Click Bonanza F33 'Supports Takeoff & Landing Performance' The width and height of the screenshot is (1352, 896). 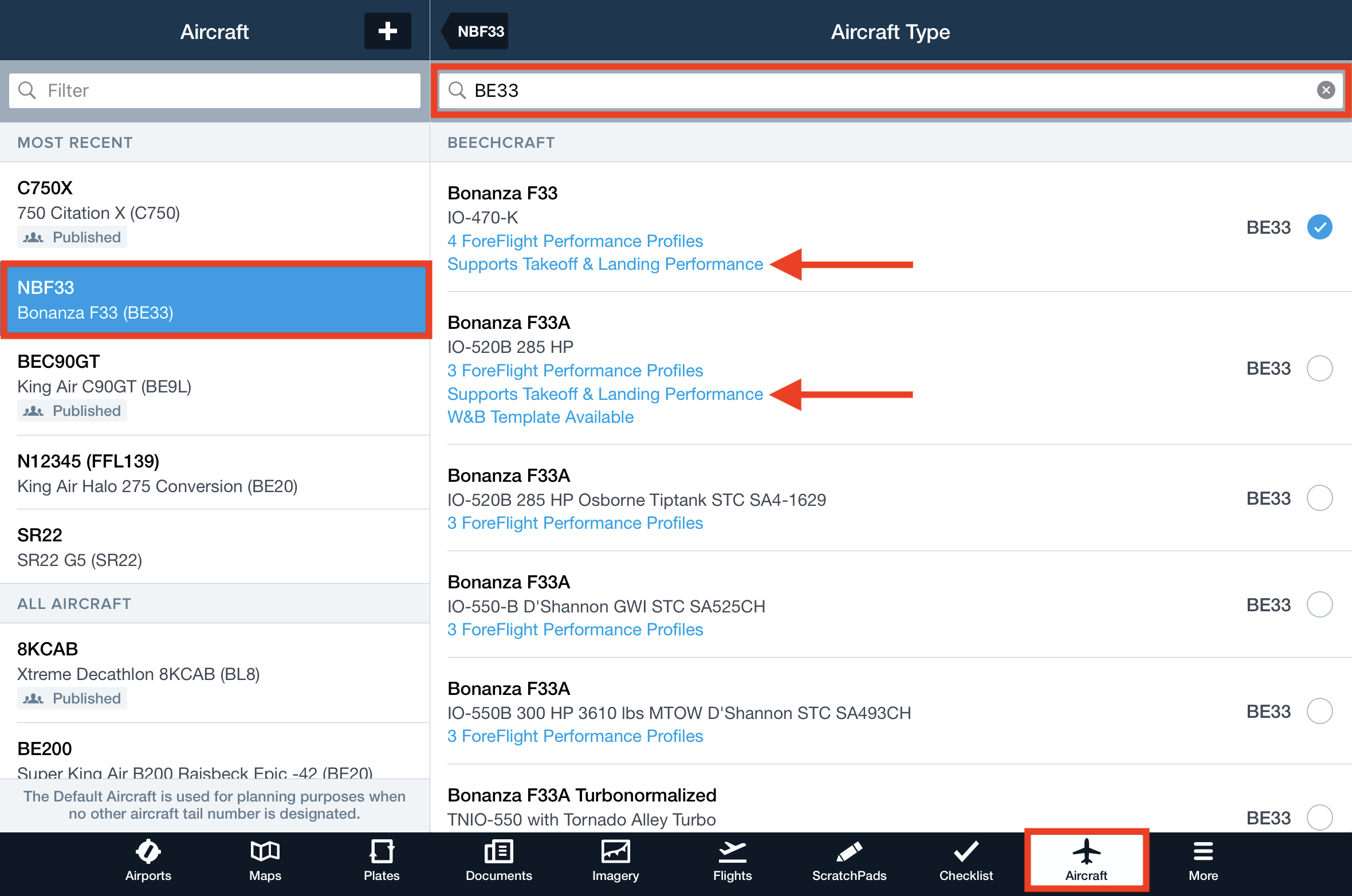pyautogui.click(x=605, y=264)
